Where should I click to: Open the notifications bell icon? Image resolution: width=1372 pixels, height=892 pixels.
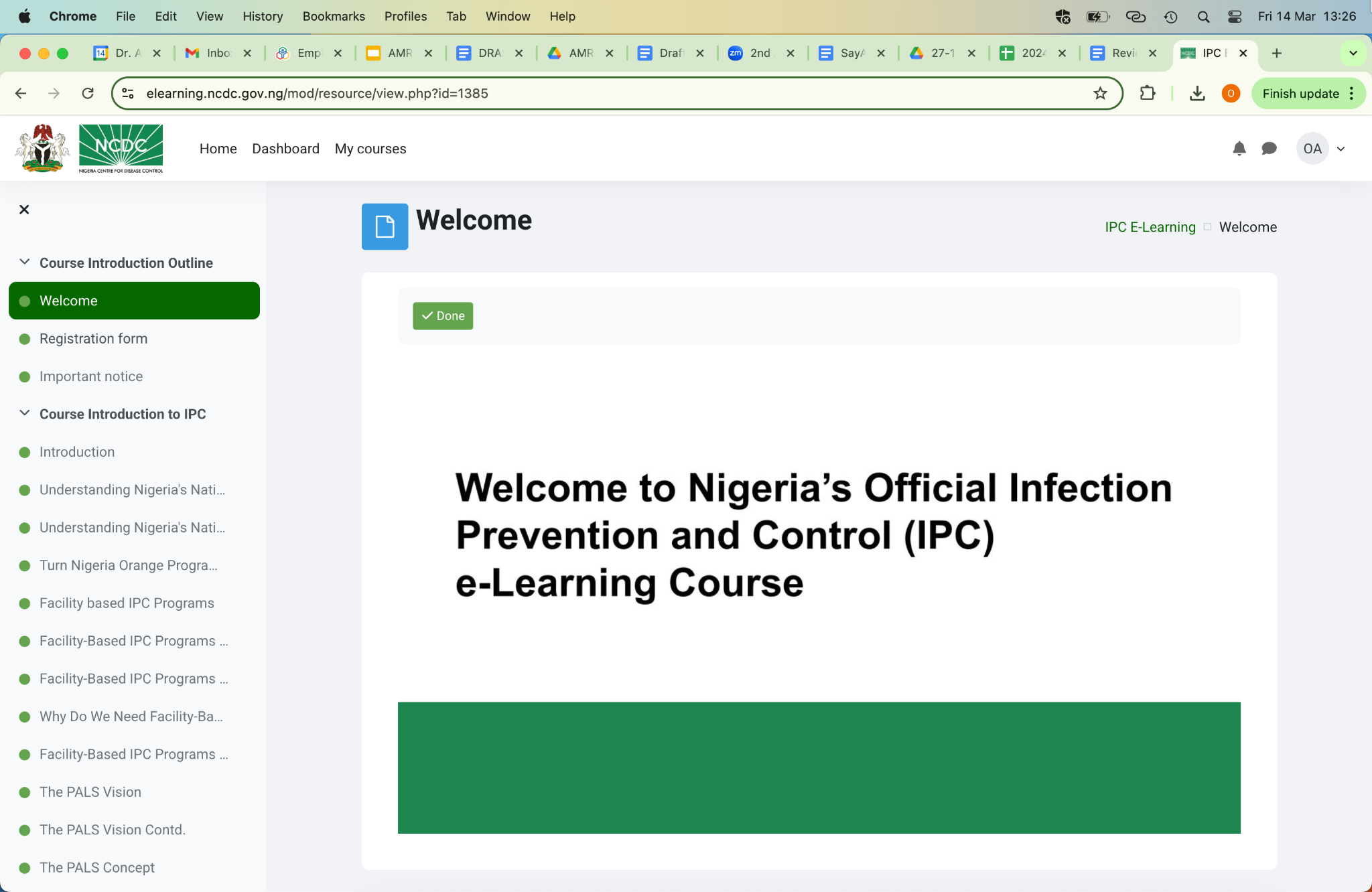1239,149
